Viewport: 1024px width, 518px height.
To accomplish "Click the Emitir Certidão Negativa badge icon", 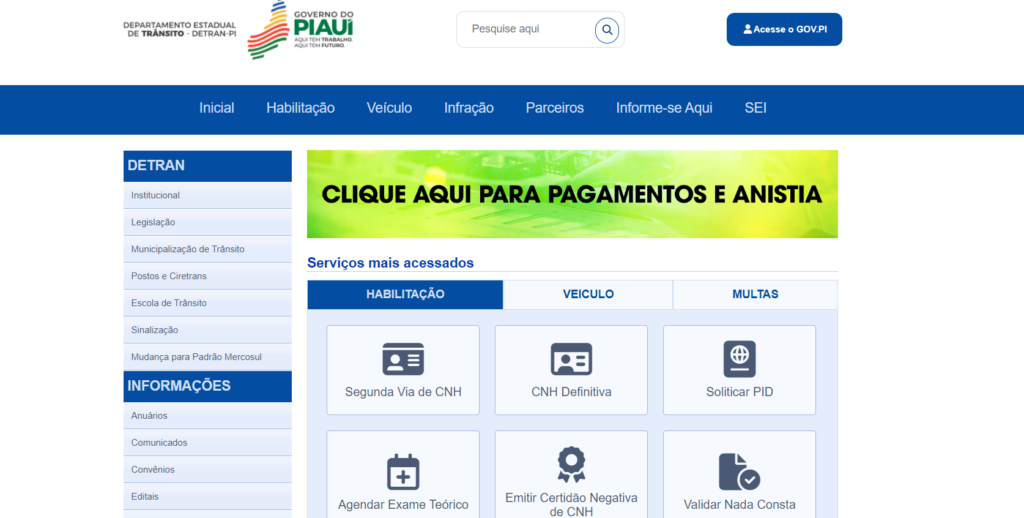I will click(x=571, y=465).
